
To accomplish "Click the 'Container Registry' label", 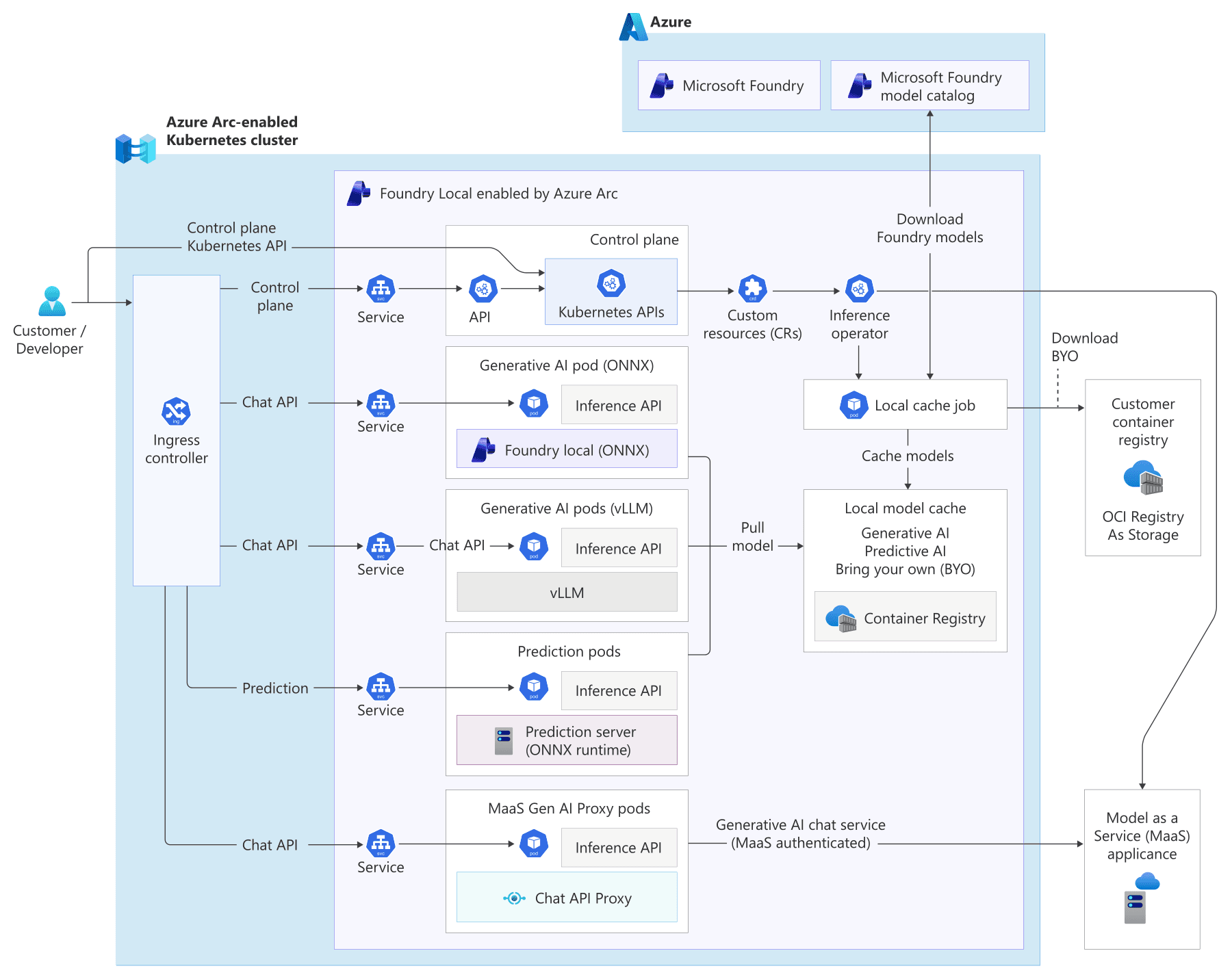I will point(925,618).
